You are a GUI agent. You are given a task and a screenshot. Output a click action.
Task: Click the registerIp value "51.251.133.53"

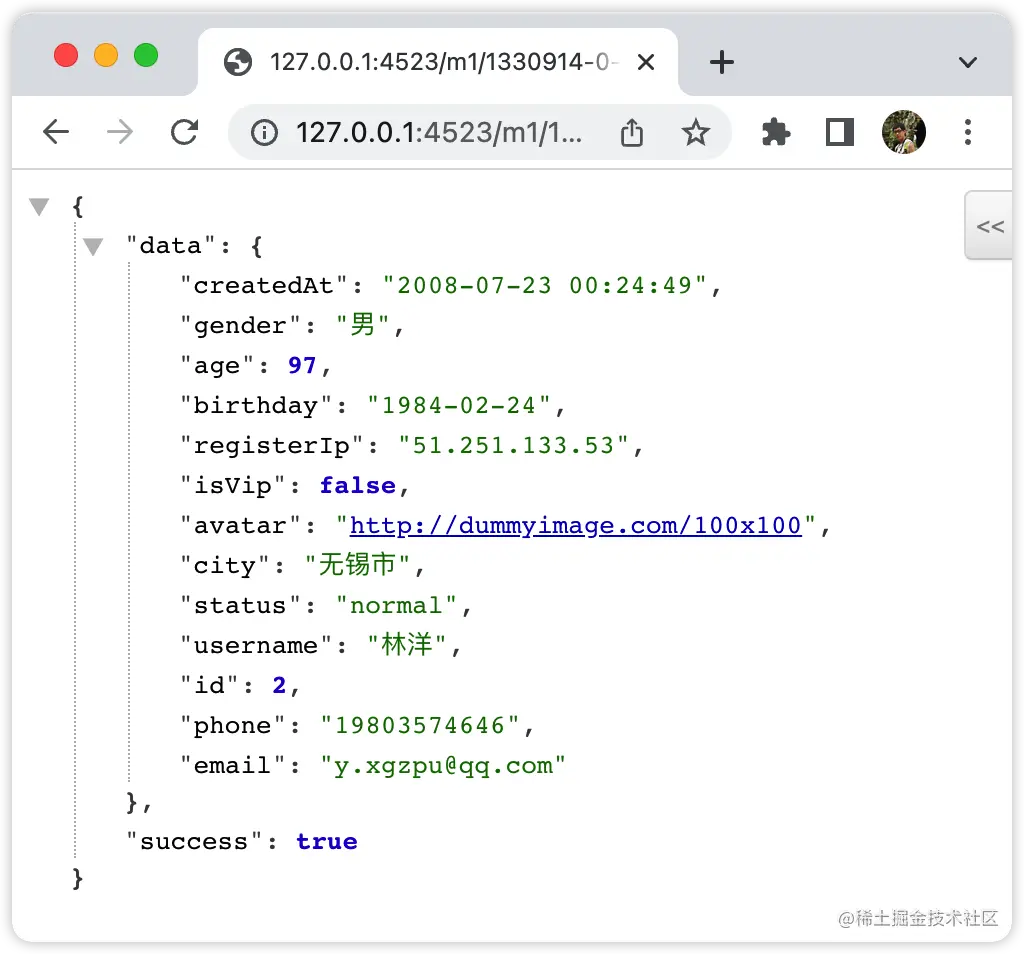coord(513,445)
